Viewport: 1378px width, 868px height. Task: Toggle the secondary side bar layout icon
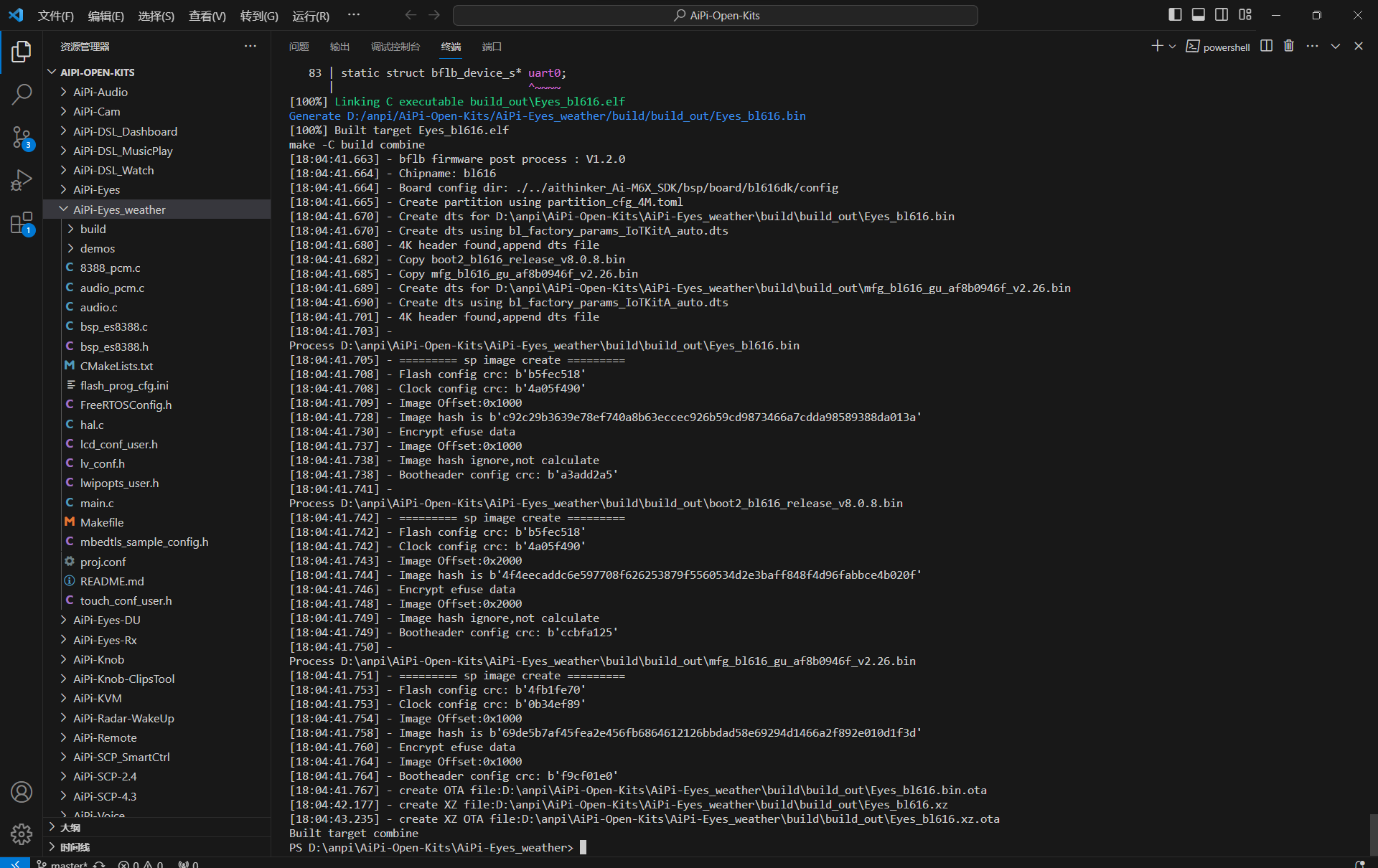pos(1222,15)
